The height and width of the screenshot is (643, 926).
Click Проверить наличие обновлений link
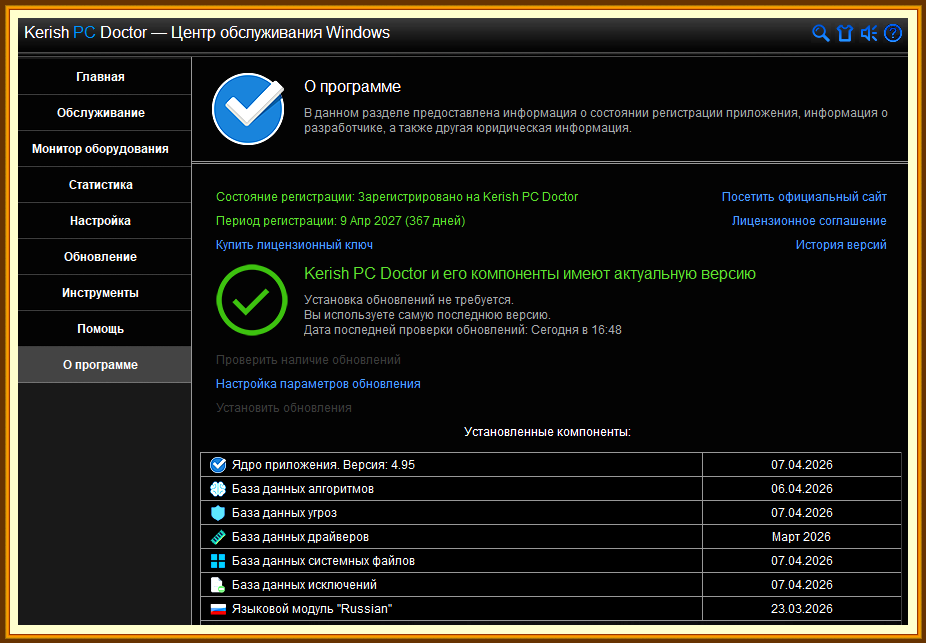click(x=308, y=360)
